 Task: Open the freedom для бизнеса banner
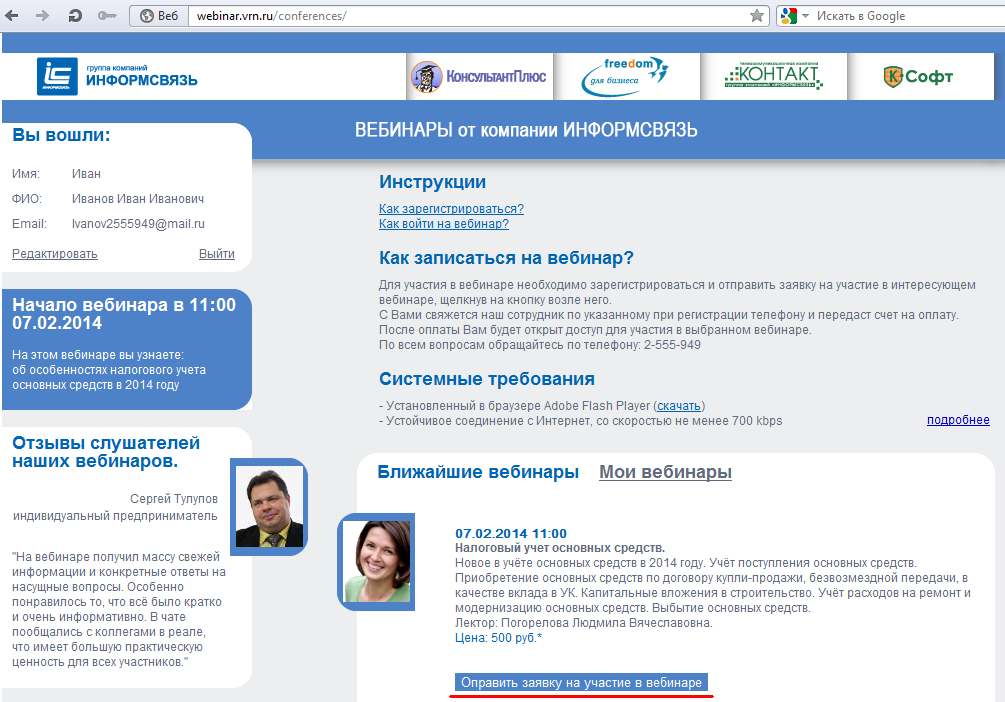[x=626, y=77]
